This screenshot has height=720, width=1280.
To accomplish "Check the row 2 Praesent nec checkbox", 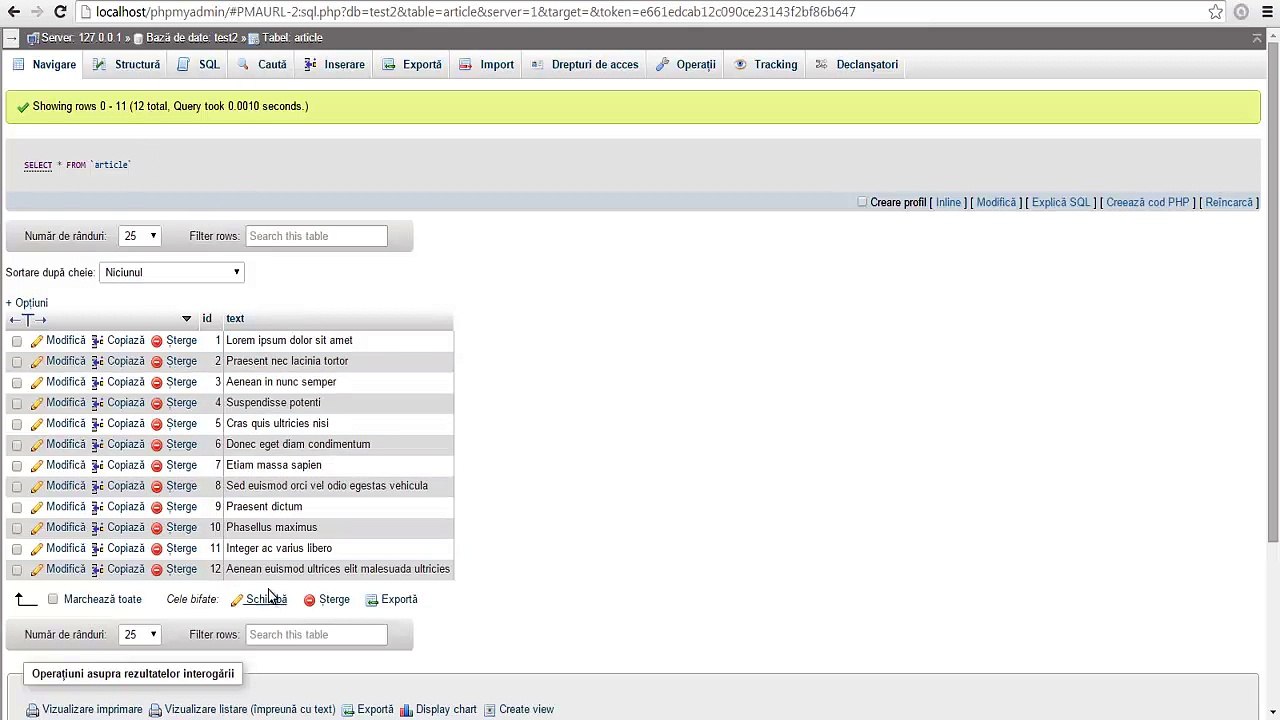I will 17,362.
